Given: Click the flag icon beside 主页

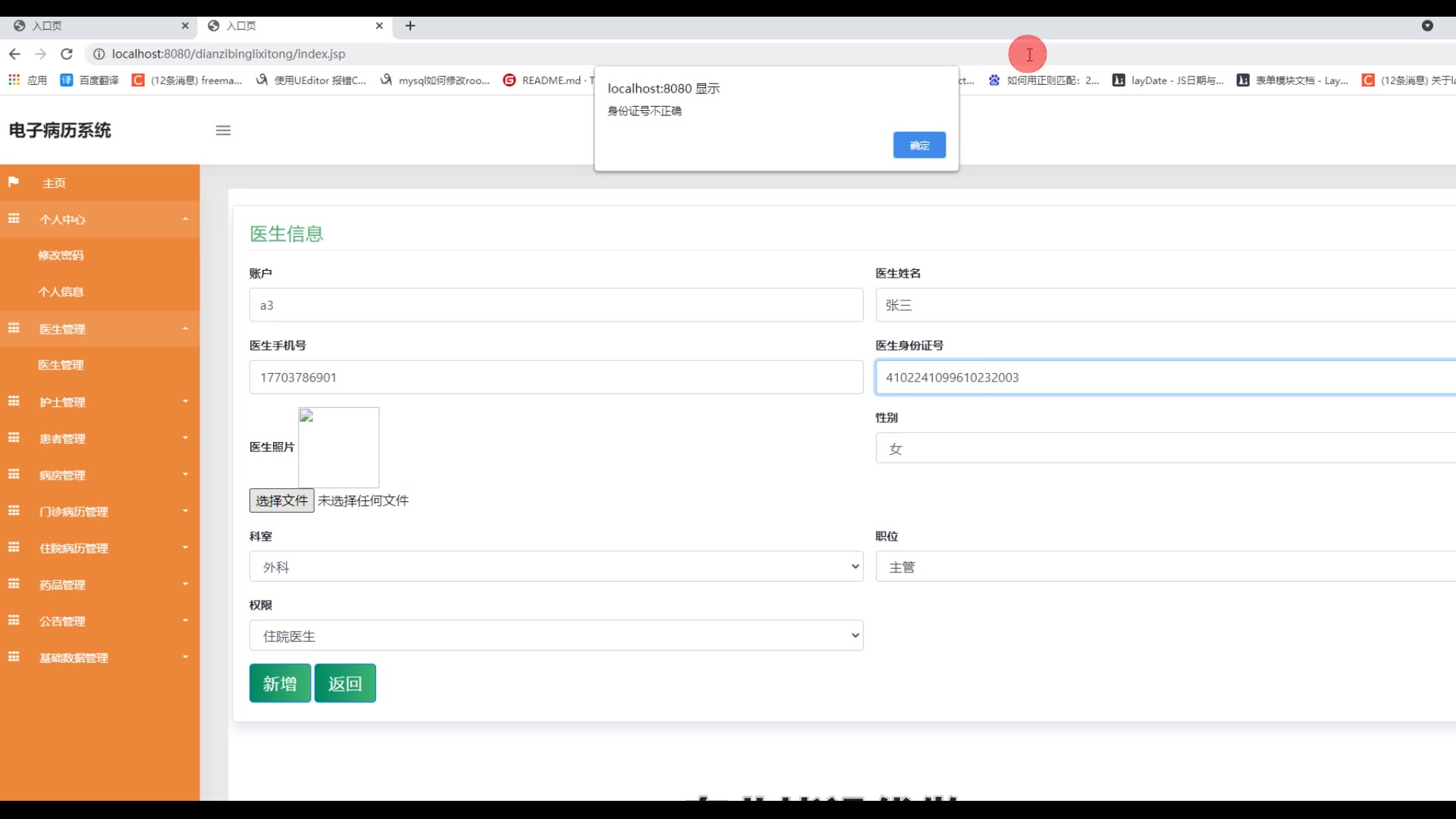Looking at the screenshot, I should point(14,182).
